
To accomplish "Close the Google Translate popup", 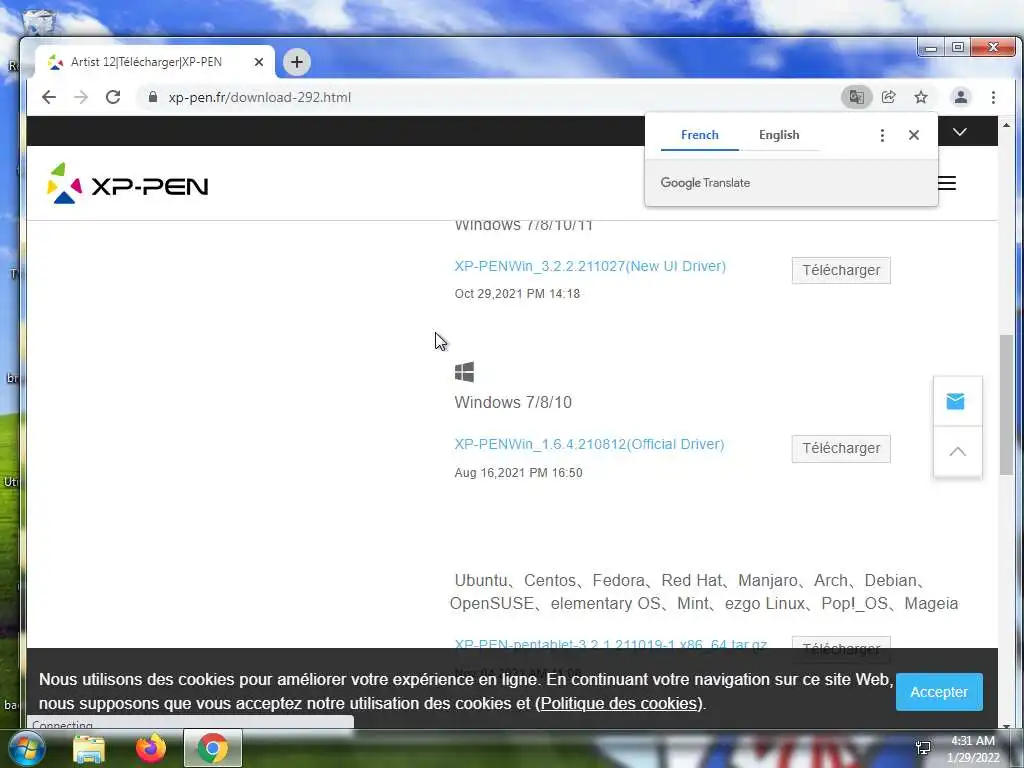I will coord(914,135).
